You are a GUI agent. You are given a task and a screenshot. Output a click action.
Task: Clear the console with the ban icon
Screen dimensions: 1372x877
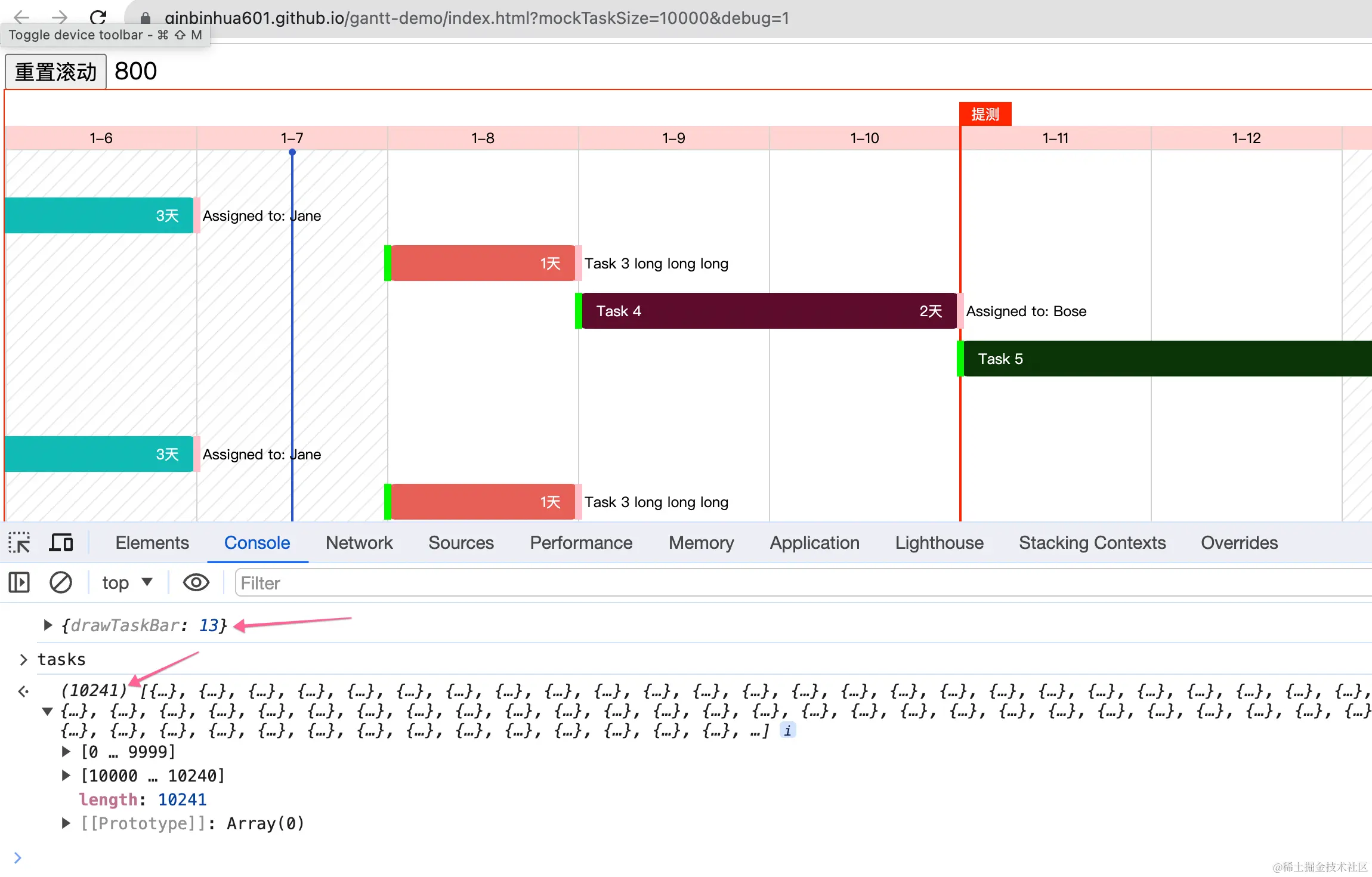pyautogui.click(x=60, y=583)
